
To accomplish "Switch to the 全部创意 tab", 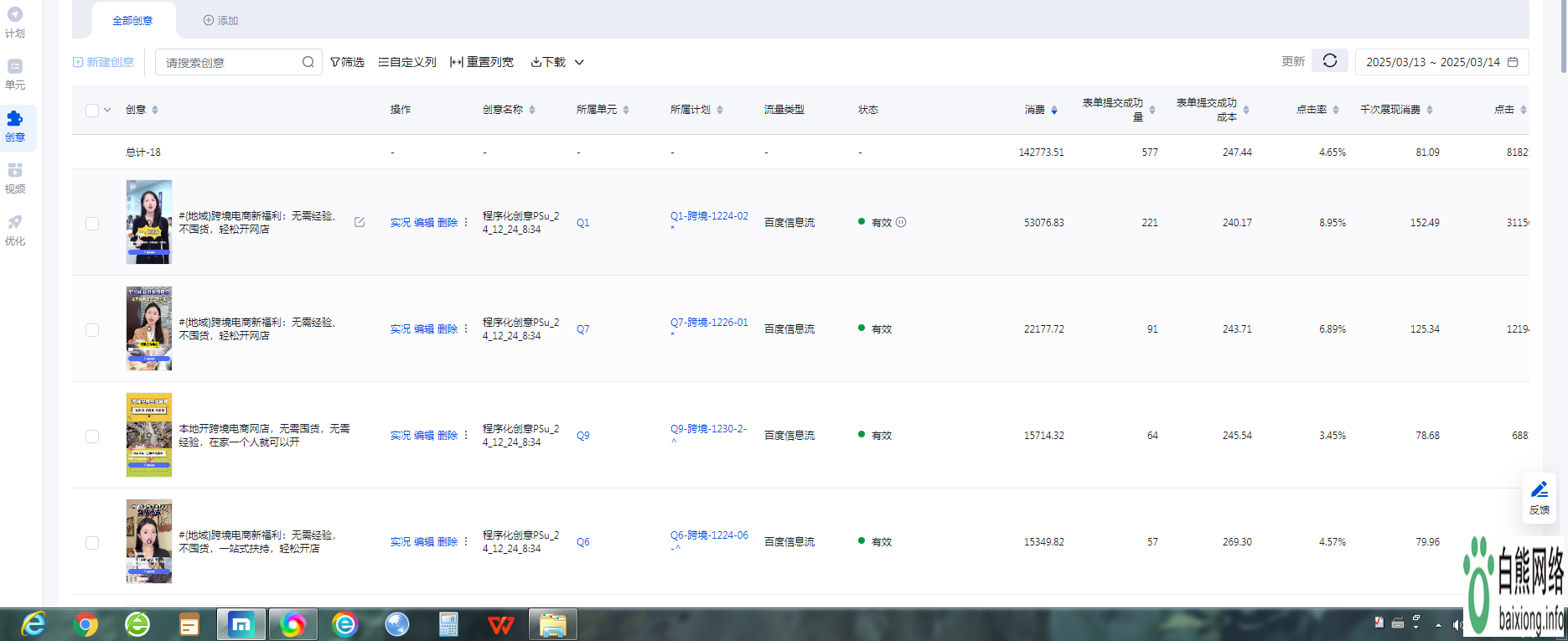I will tap(132, 20).
